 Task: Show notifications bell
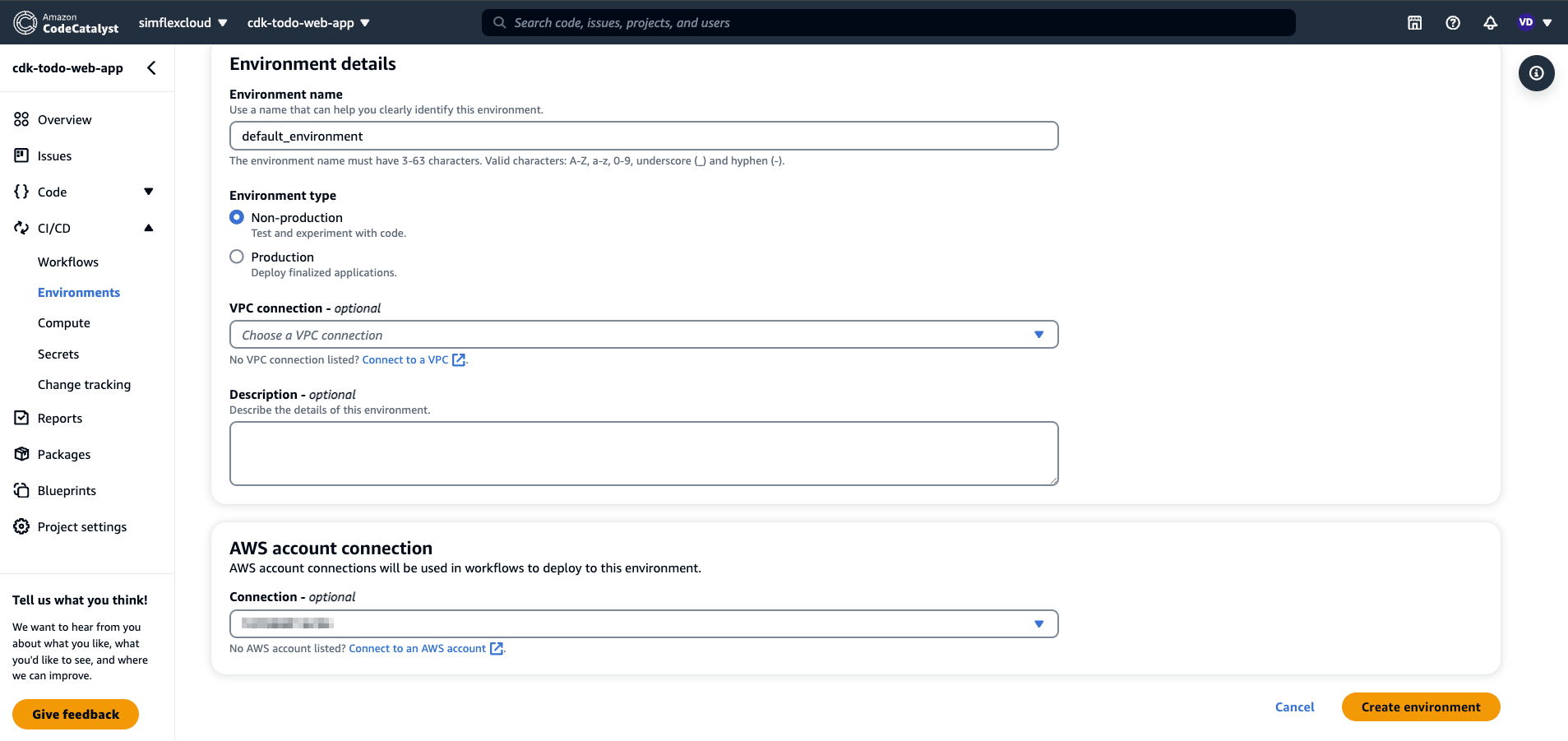(x=1490, y=23)
